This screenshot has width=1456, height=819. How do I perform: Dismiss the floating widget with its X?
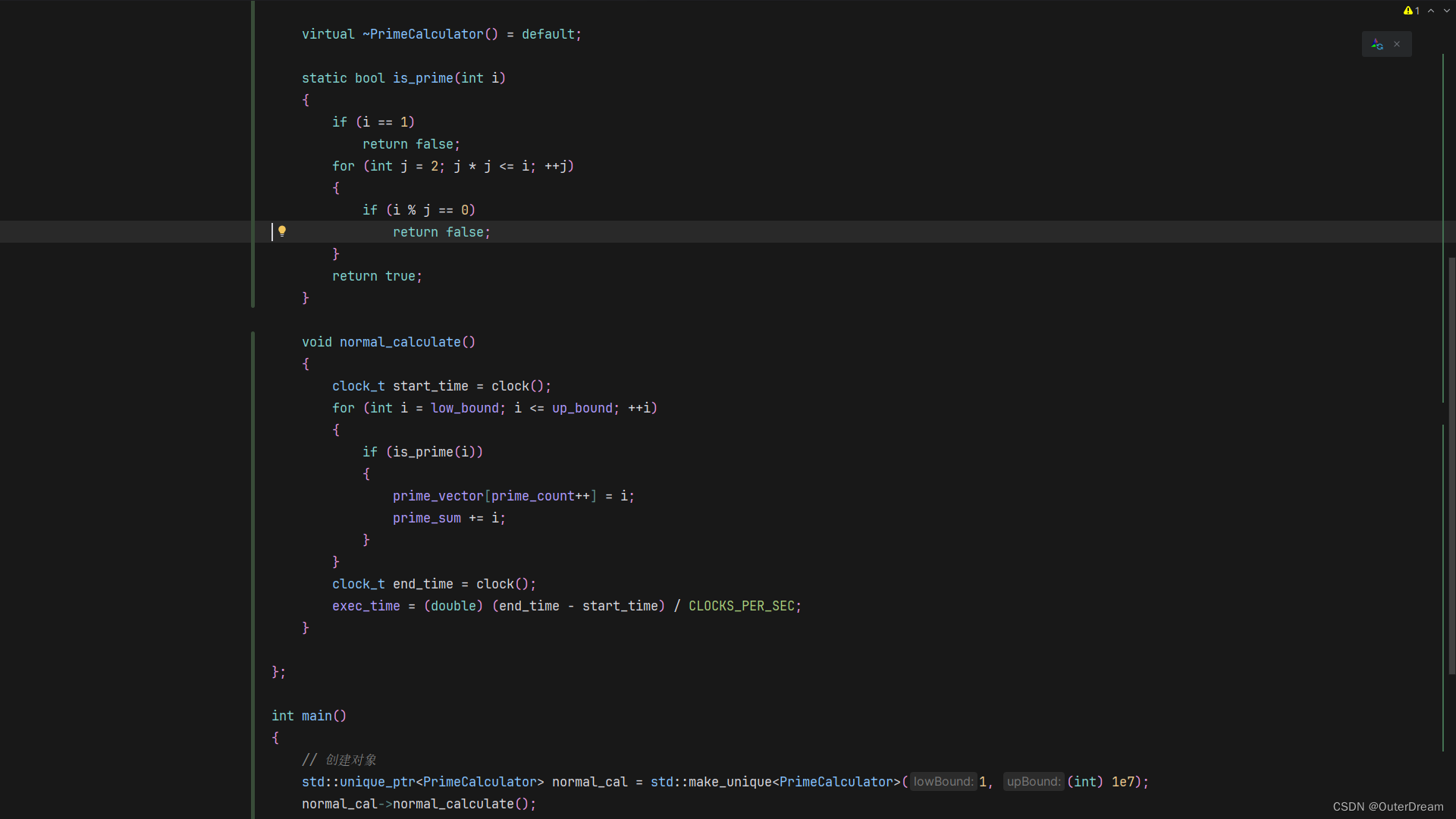click(x=1396, y=44)
